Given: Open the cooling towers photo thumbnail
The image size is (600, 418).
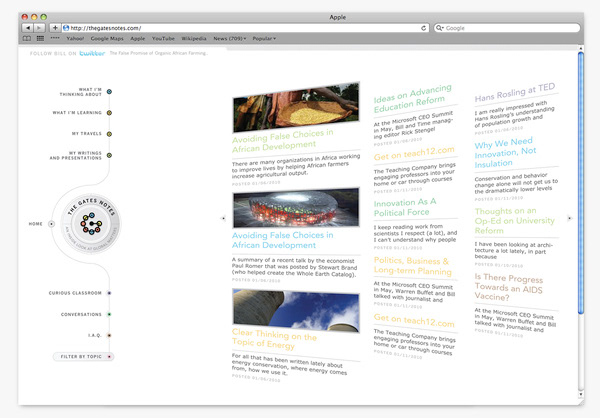Looking at the screenshot, I should 296,310.
